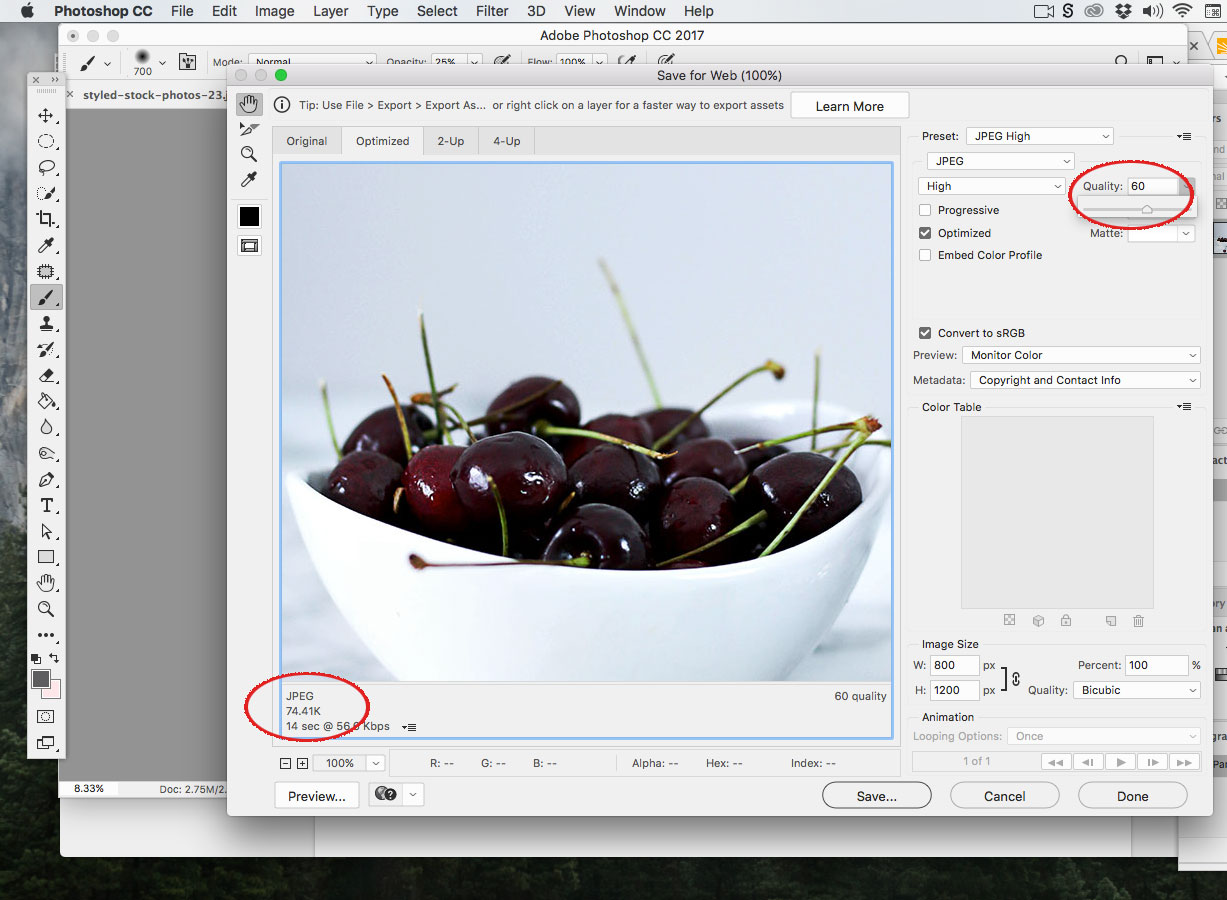The width and height of the screenshot is (1227, 900).
Task: Select the Eraser tool
Action: (x=46, y=376)
